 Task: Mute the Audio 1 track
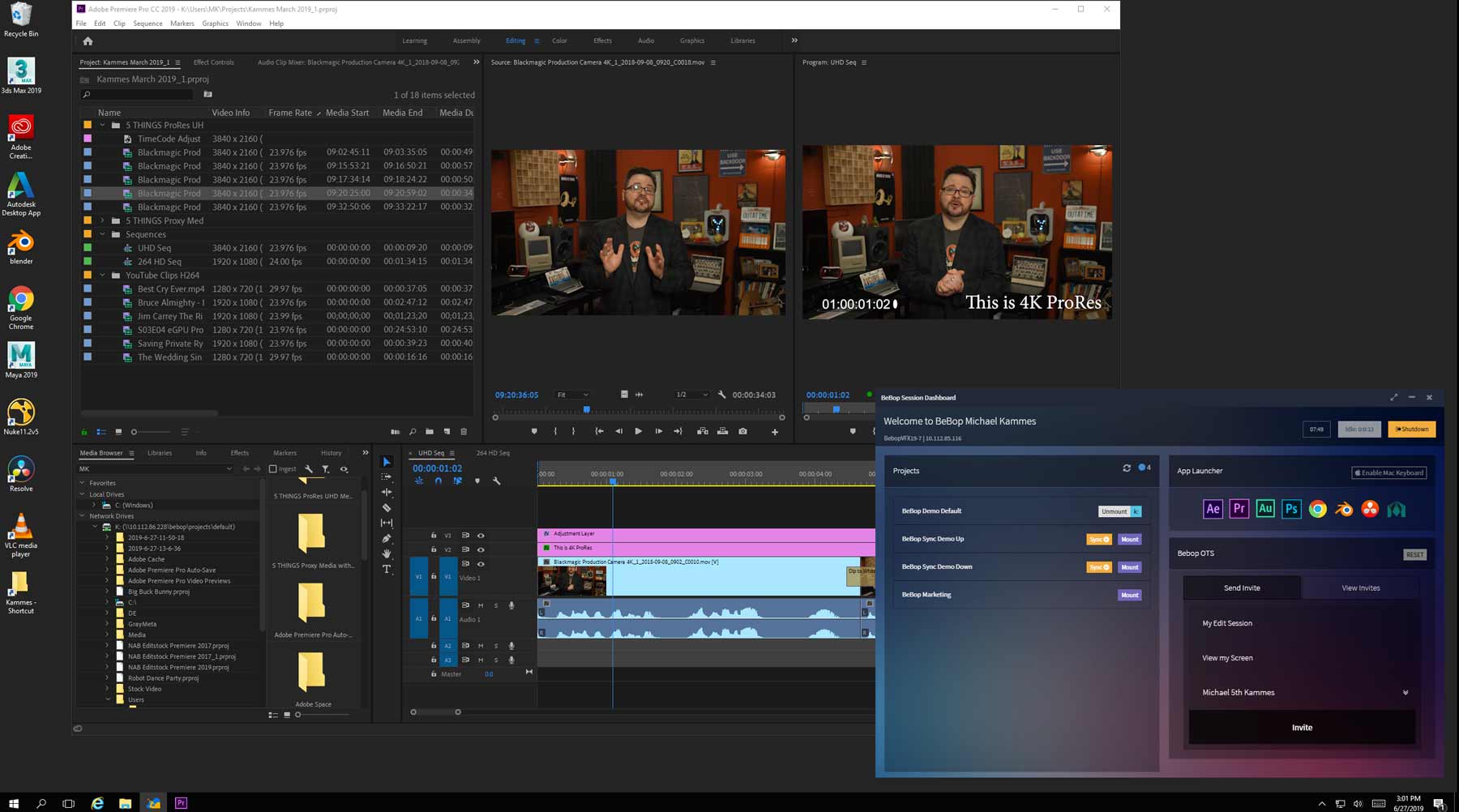tap(481, 605)
